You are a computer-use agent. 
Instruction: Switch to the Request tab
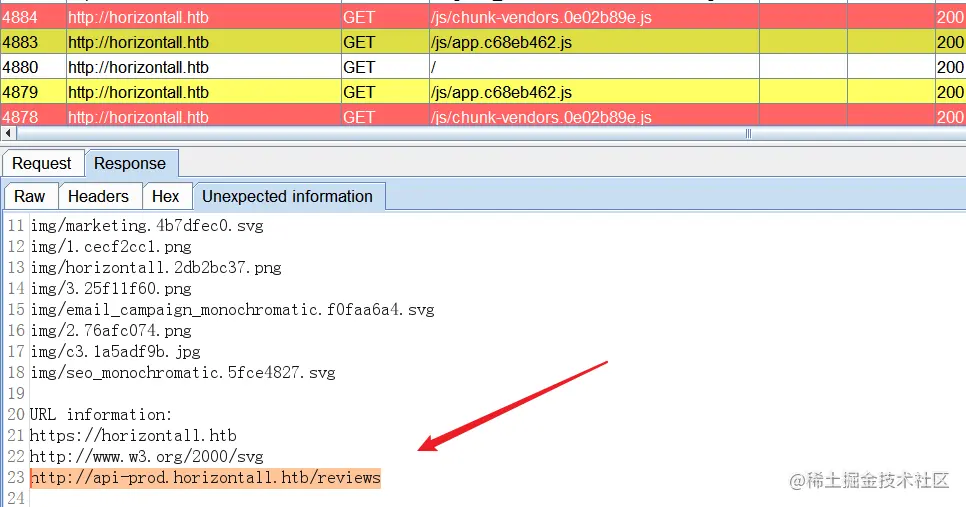coord(43,163)
